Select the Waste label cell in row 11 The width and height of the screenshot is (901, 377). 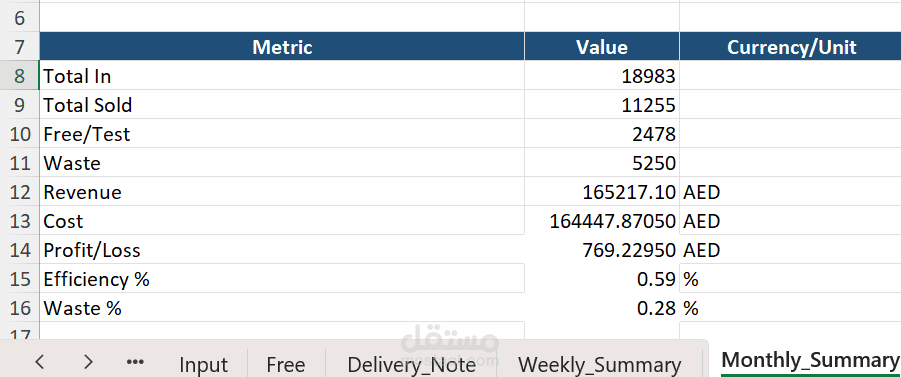(282, 163)
